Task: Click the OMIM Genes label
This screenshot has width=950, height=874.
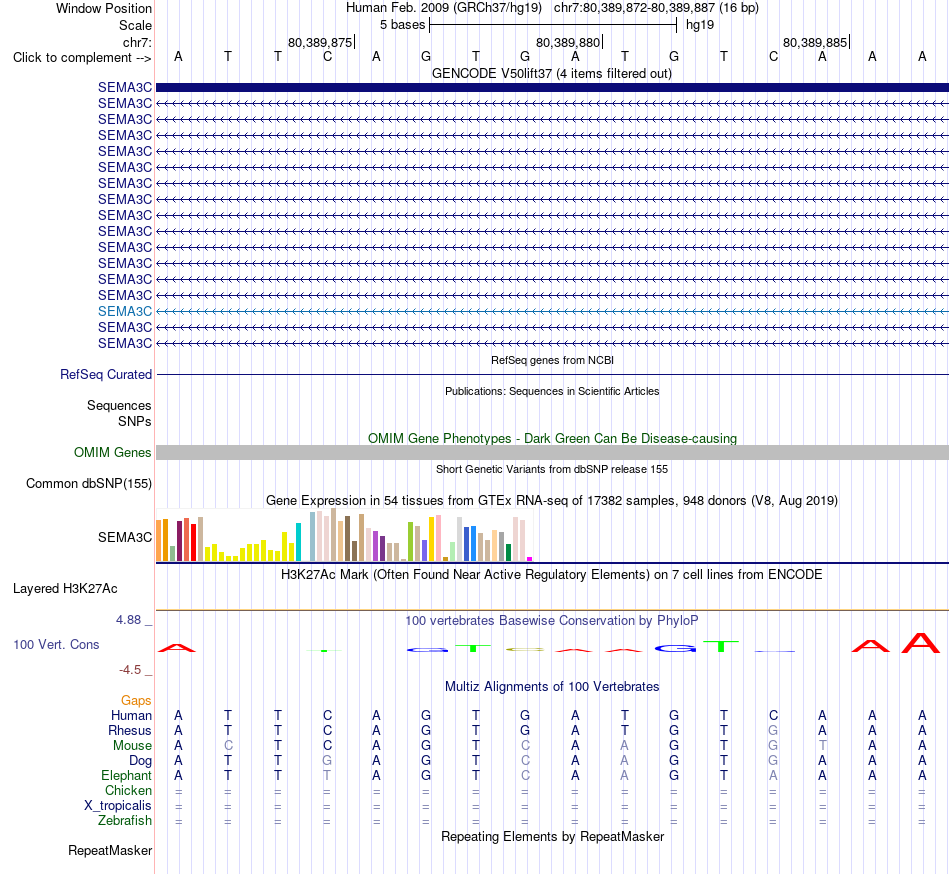Action: [x=113, y=452]
